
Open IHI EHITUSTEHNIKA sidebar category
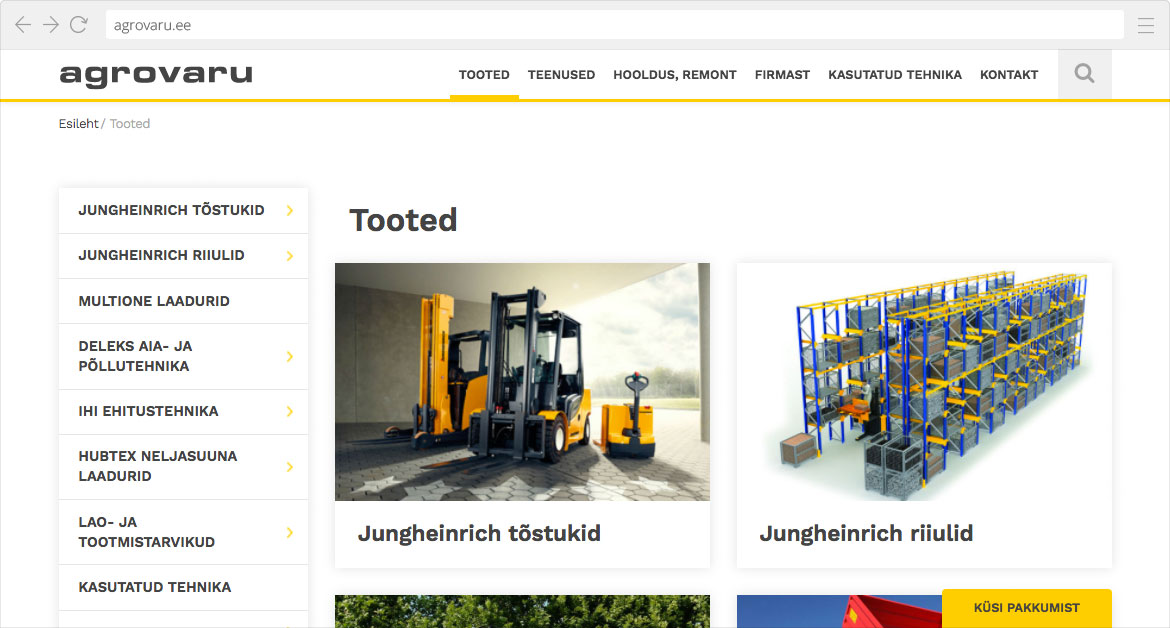click(x=148, y=411)
